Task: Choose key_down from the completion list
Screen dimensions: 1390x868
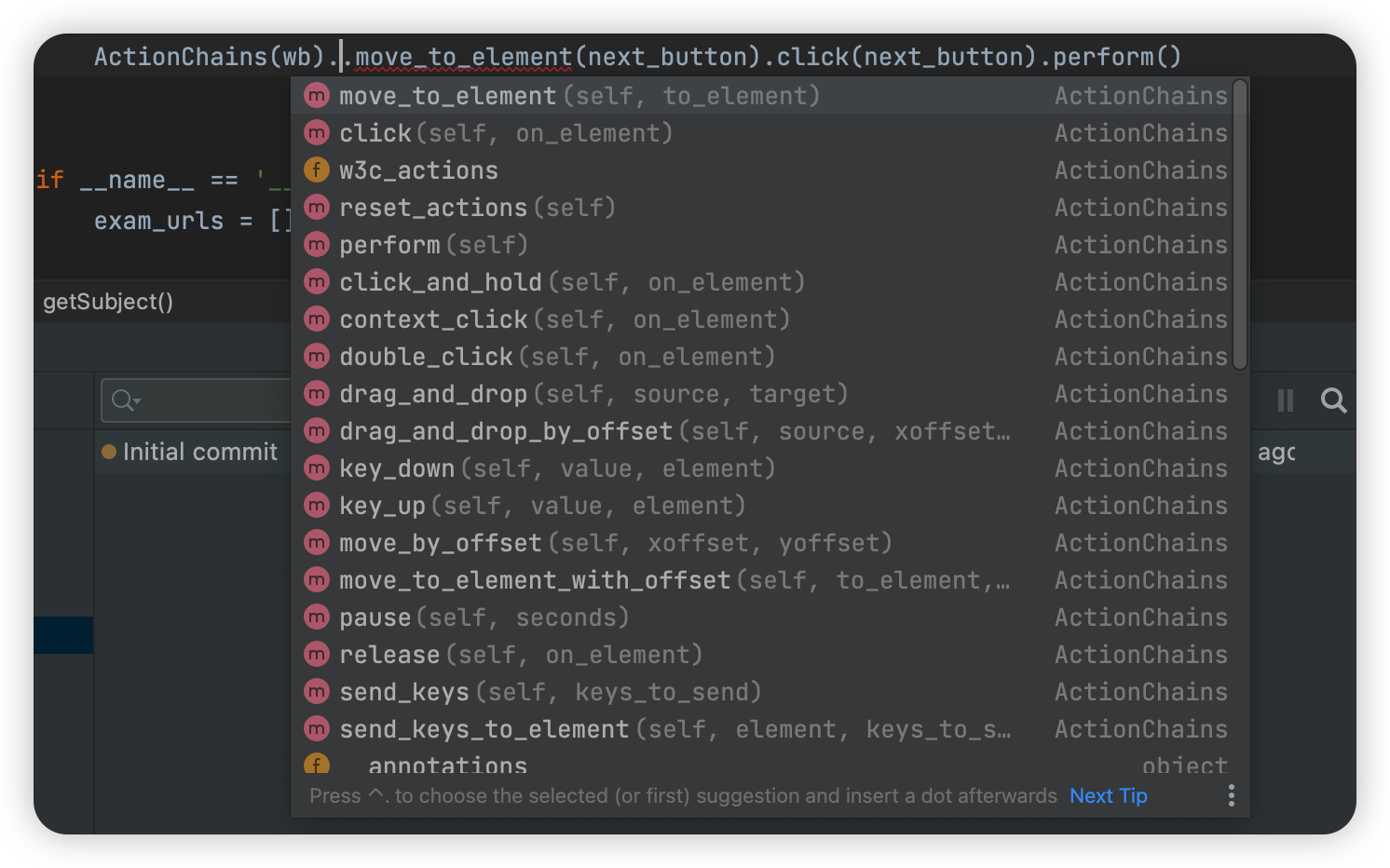Action: (556, 468)
